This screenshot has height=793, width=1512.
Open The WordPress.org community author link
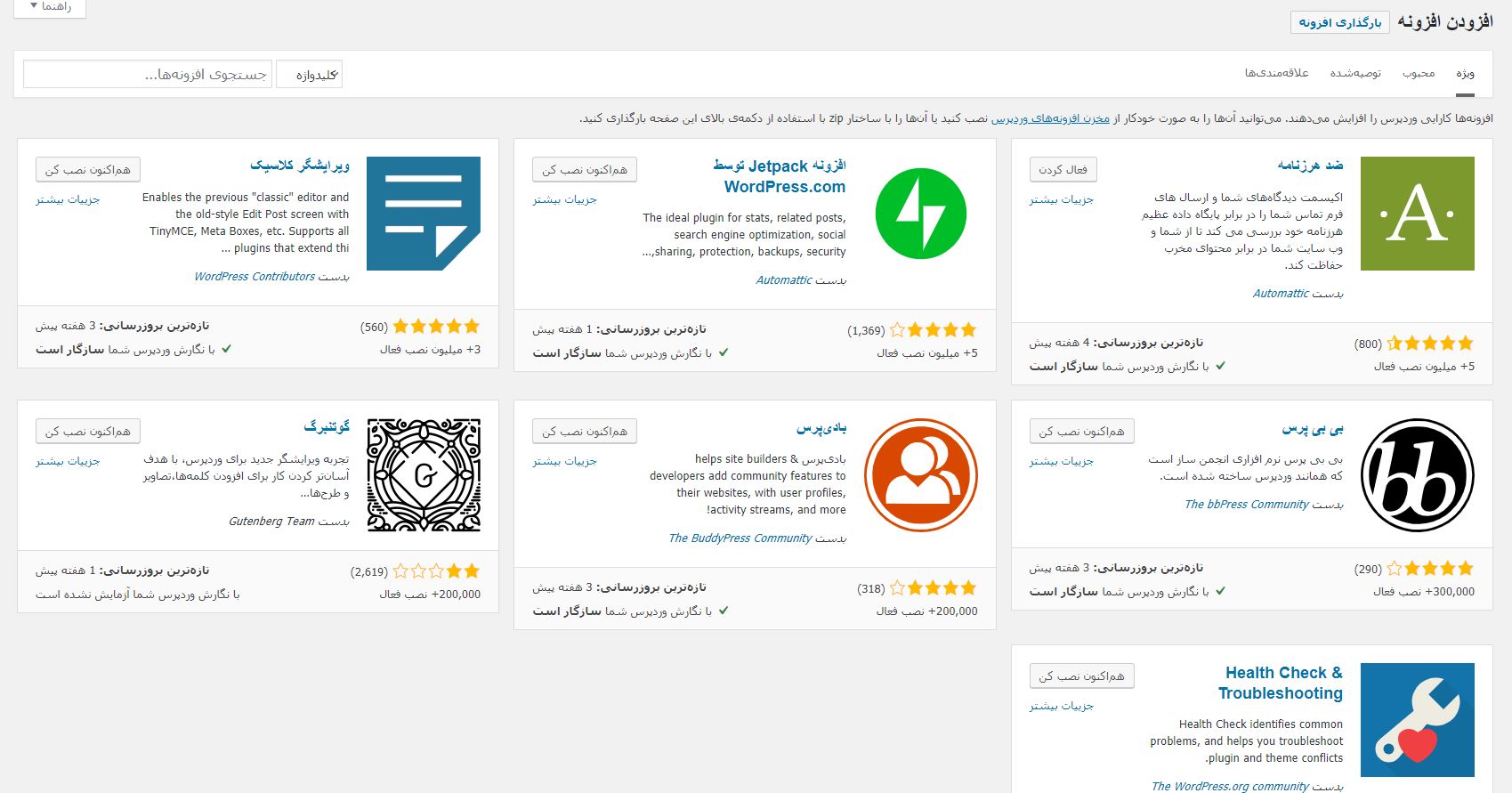tap(1231, 786)
